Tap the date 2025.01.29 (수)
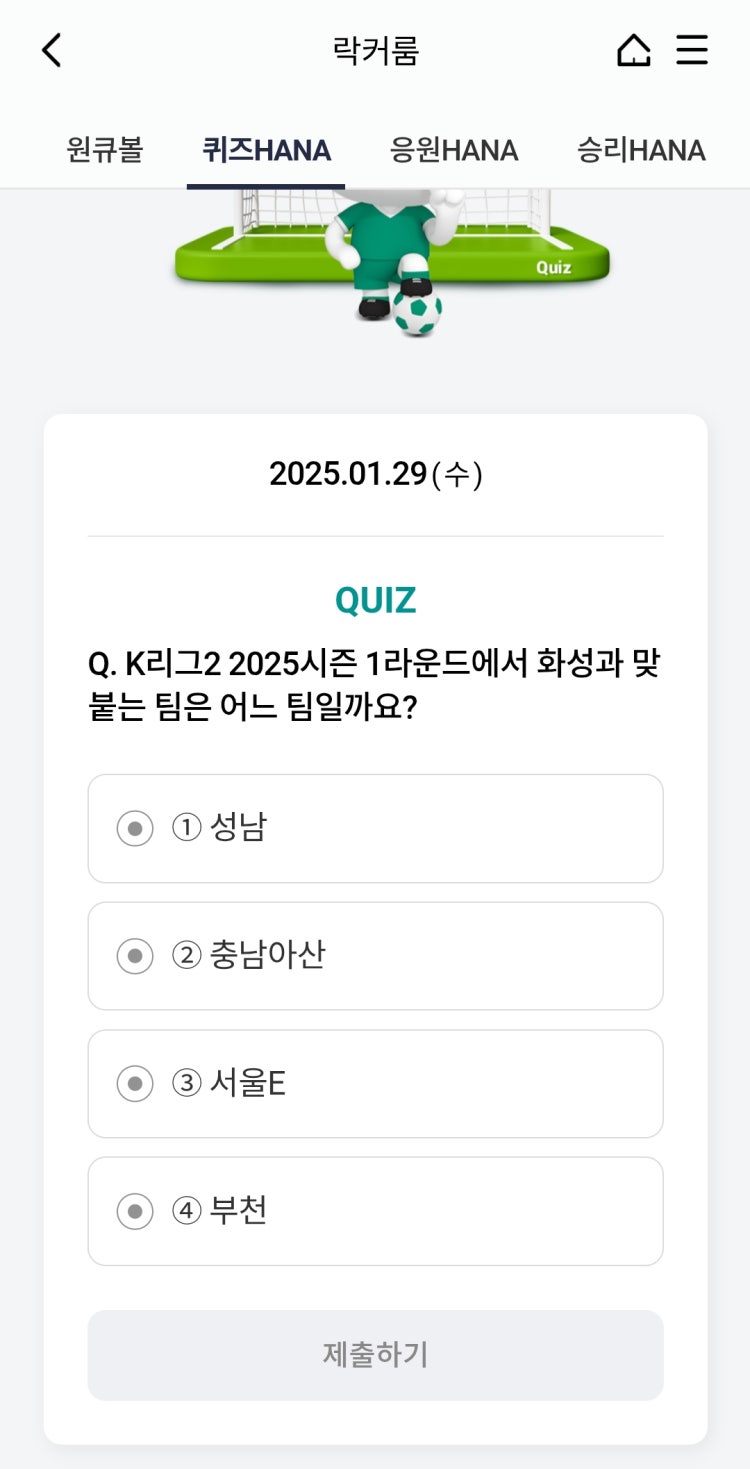This screenshot has height=1469, width=750. pos(375,474)
